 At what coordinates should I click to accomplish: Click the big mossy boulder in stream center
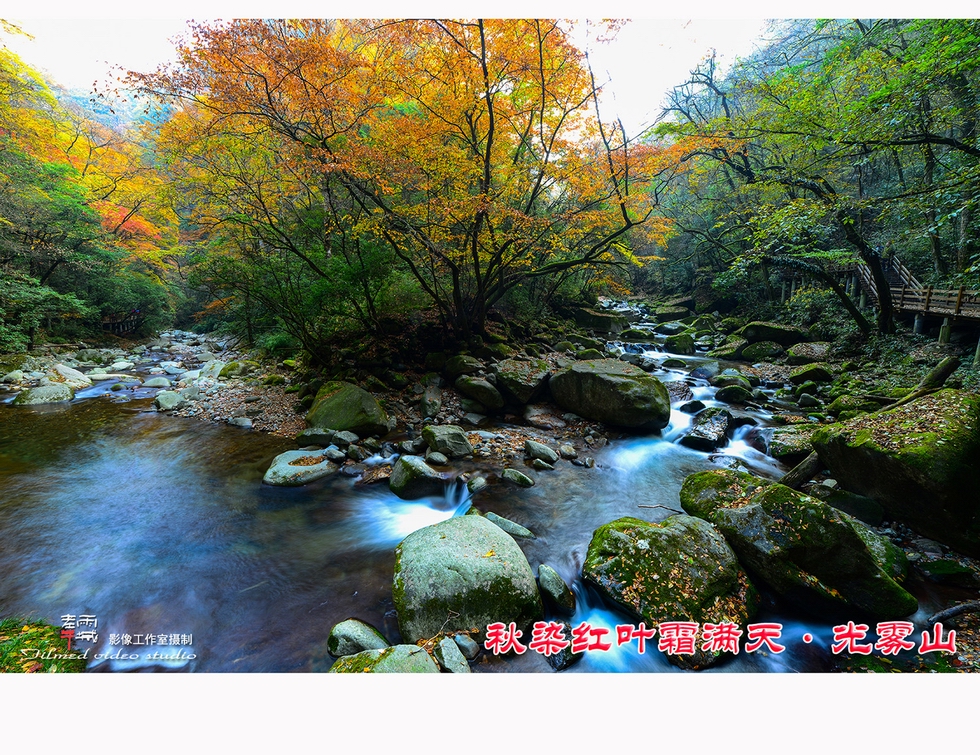pyautogui.click(x=610, y=395)
